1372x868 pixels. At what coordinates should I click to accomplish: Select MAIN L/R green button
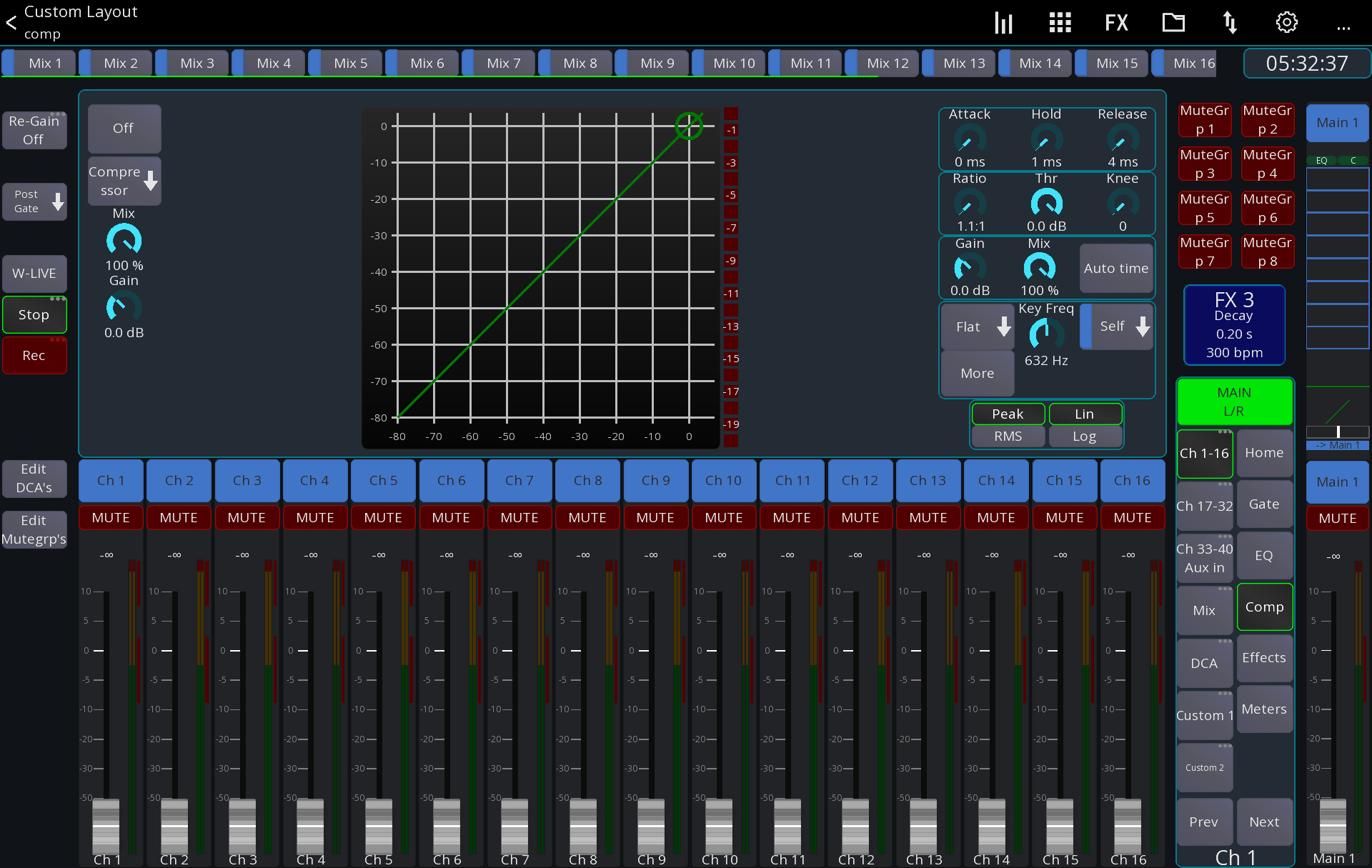click(x=1234, y=402)
